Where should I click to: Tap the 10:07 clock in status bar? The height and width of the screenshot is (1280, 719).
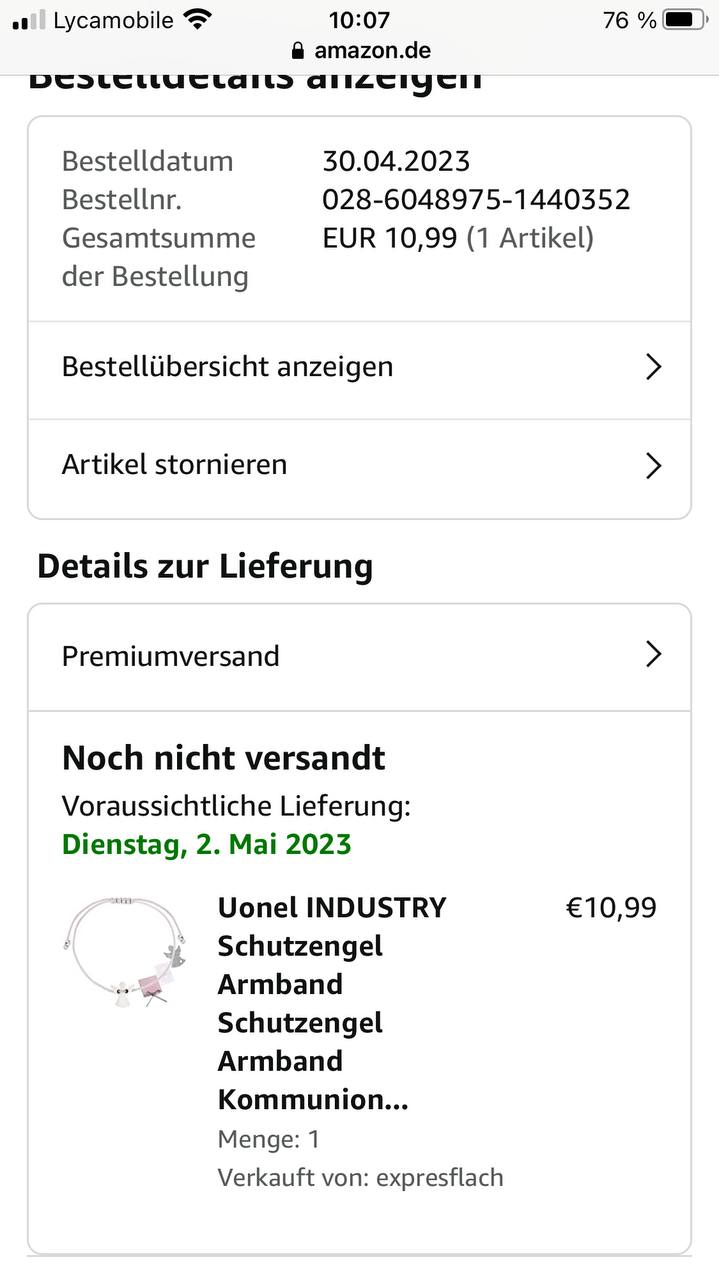[x=359, y=20]
